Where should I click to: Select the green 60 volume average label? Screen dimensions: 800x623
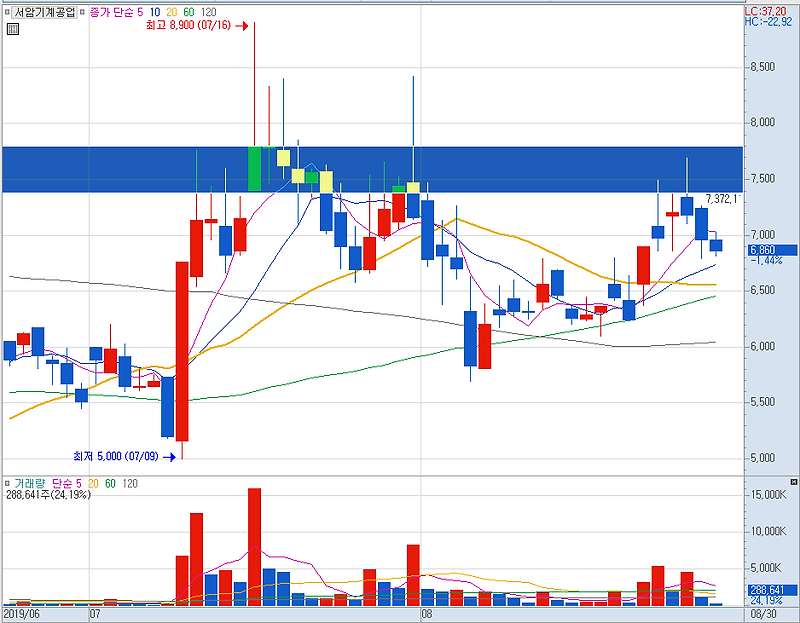coord(111,483)
